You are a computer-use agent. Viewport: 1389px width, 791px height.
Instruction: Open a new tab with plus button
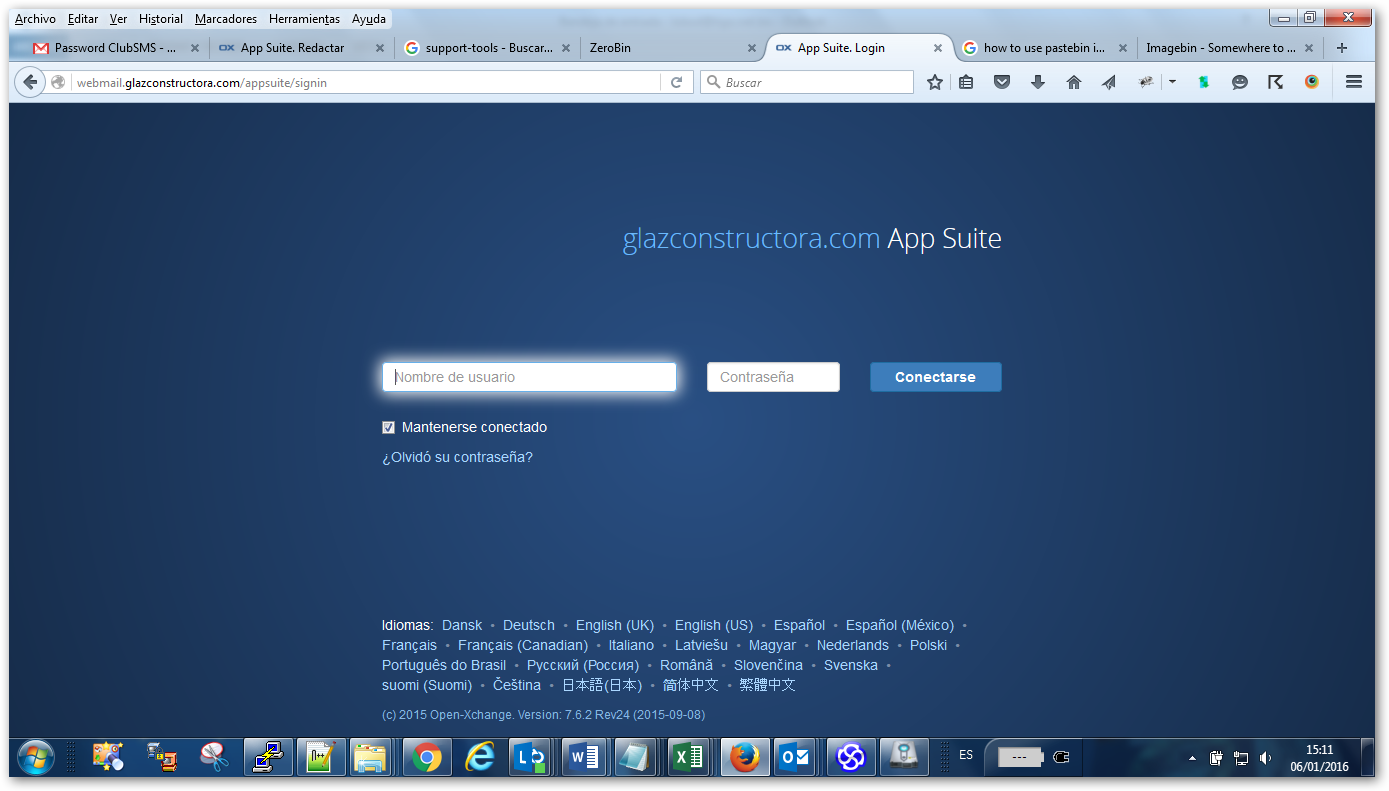tap(1342, 48)
